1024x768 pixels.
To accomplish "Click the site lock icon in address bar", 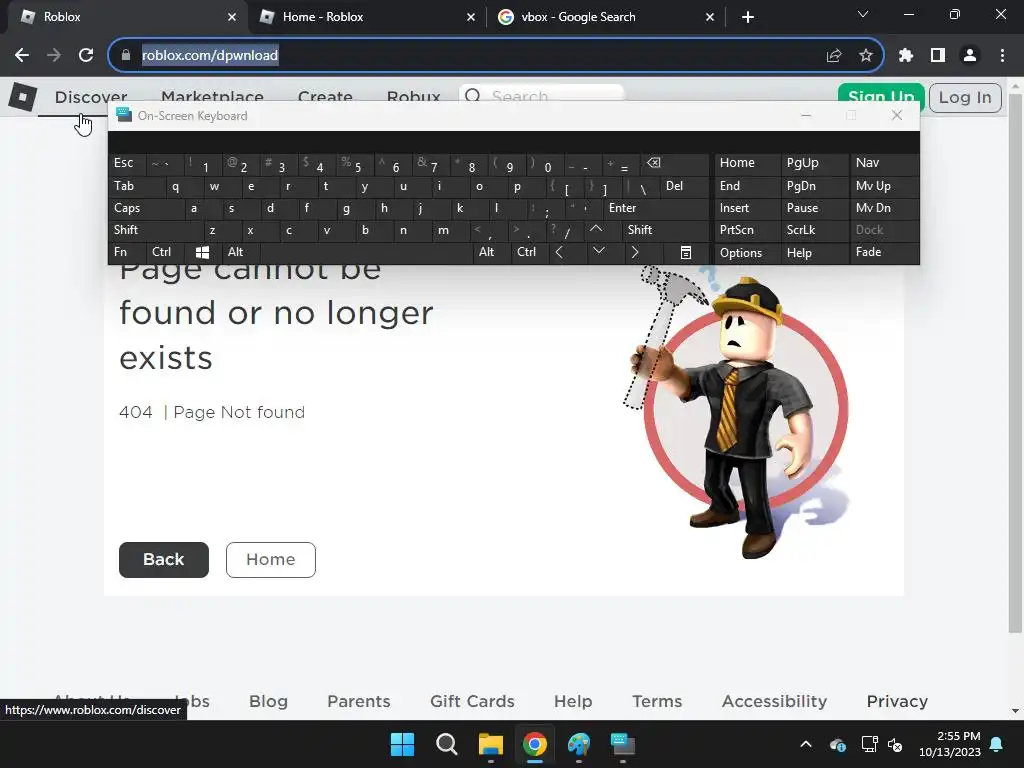I will point(126,56).
